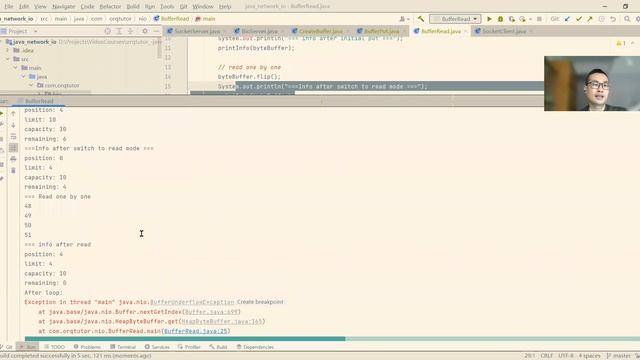Click main in the breadcrumb bar
This screenshot has width=640, height=360.
205,19
